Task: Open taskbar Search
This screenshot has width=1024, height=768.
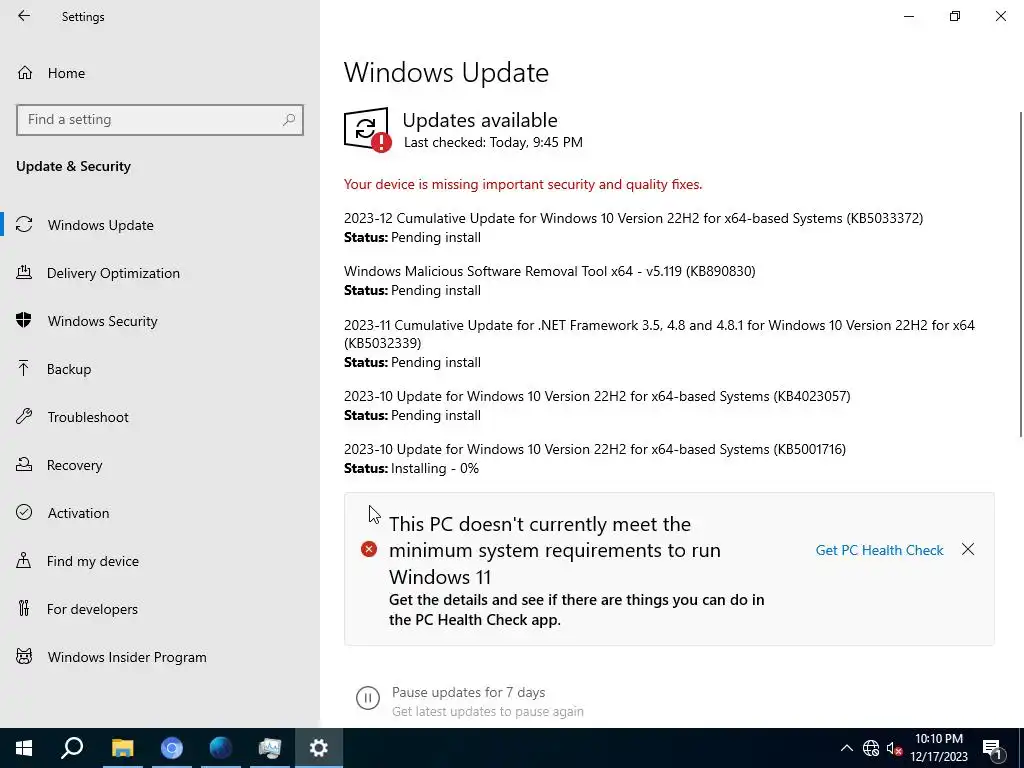Action: [72, 748]
